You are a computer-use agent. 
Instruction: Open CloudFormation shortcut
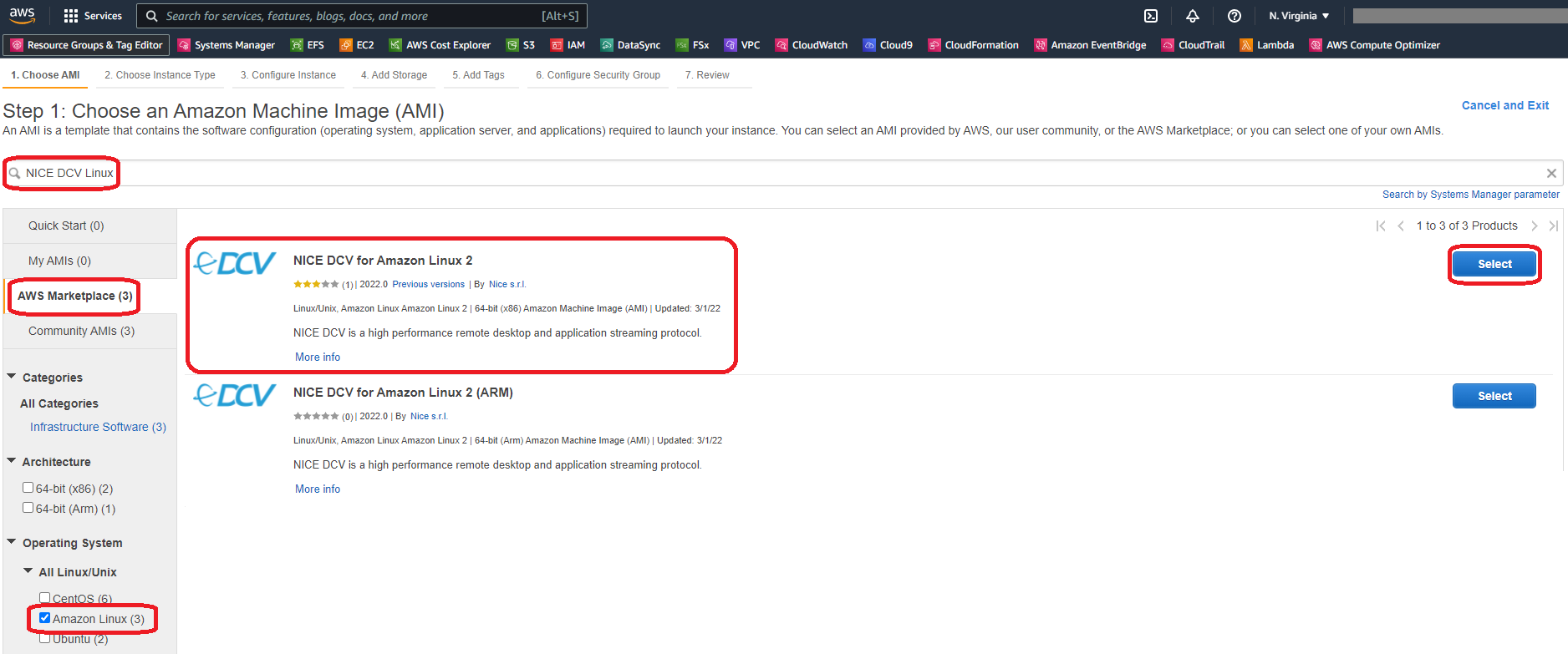tap(974, 45)
